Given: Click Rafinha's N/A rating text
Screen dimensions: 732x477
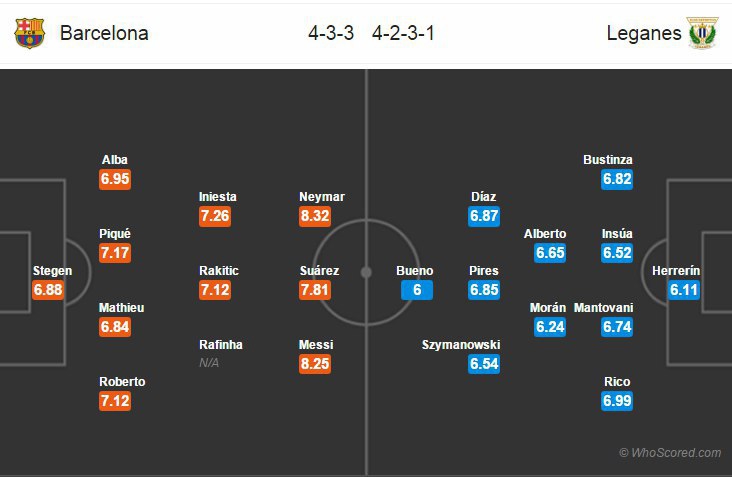Looking at the screenshot, I should [208, 362].
